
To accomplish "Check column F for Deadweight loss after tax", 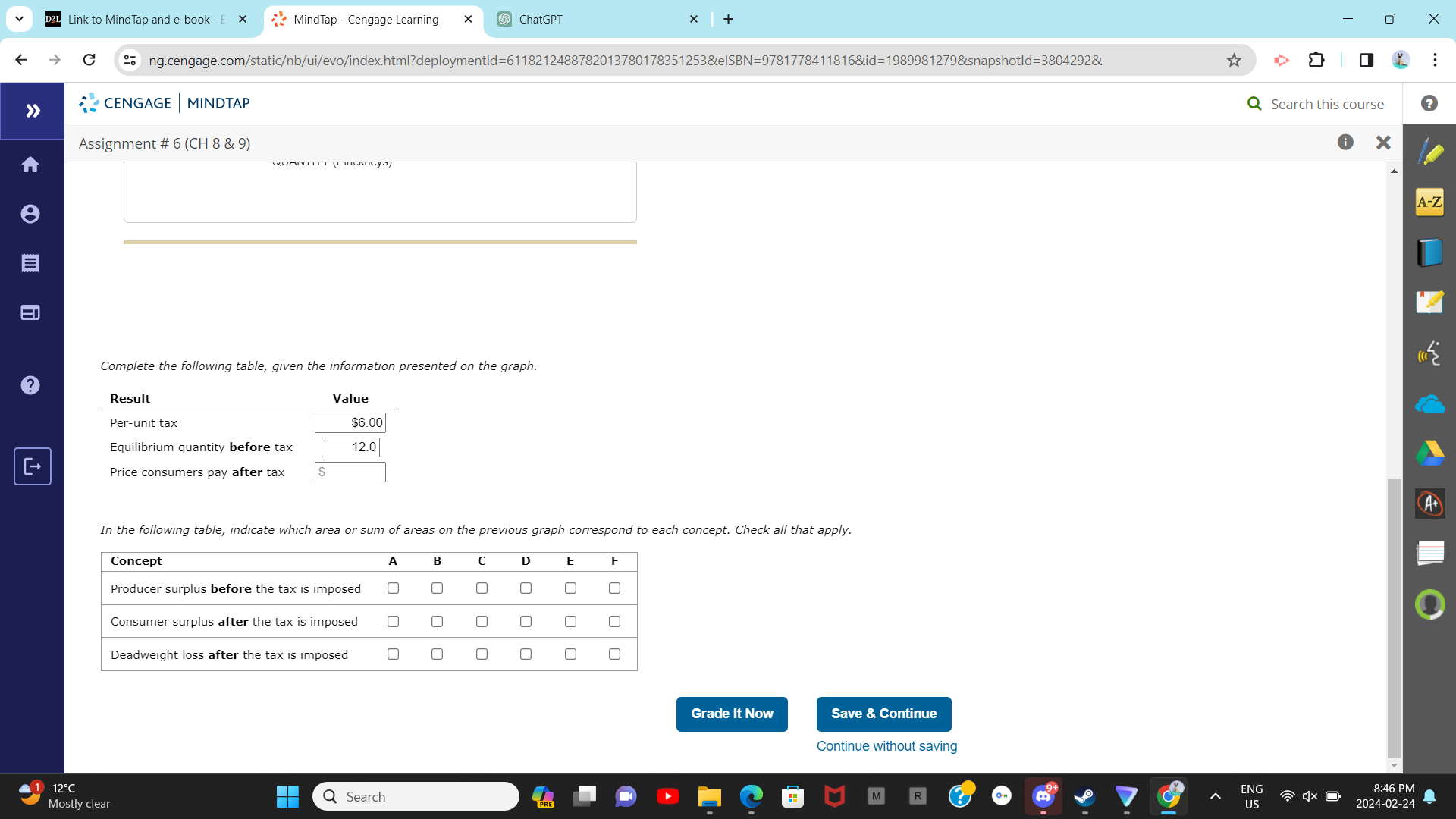I will [614, 654].
